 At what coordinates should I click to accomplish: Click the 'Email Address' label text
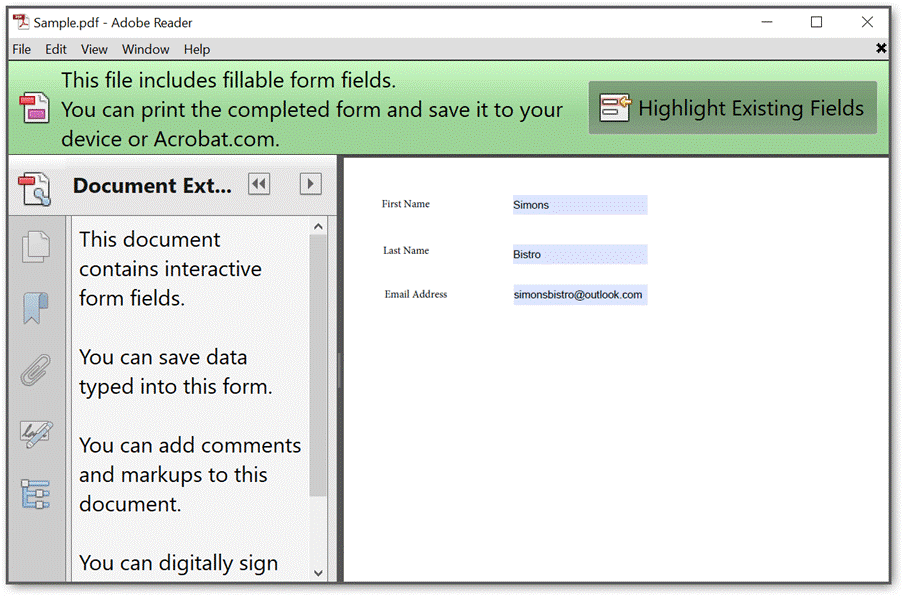click(x=416, y=294)
